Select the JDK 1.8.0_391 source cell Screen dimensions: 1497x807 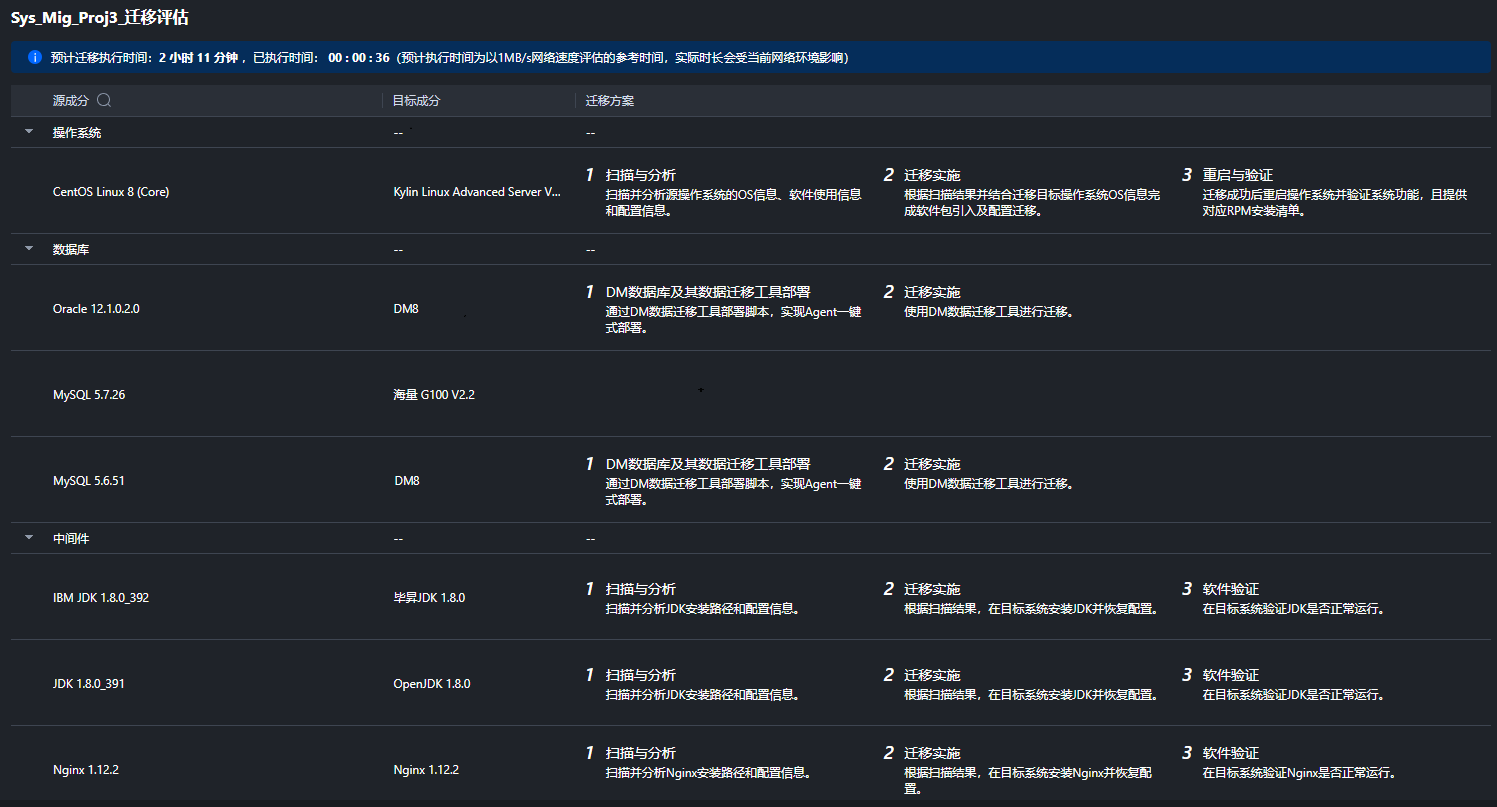point(89,684)
